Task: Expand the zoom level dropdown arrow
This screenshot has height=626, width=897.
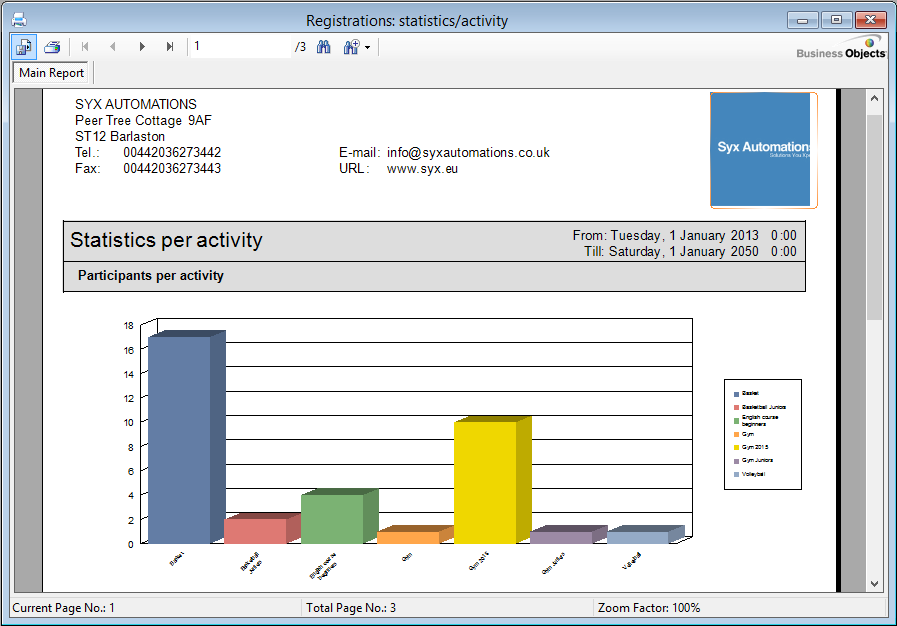Action: (x=368, y=48)
